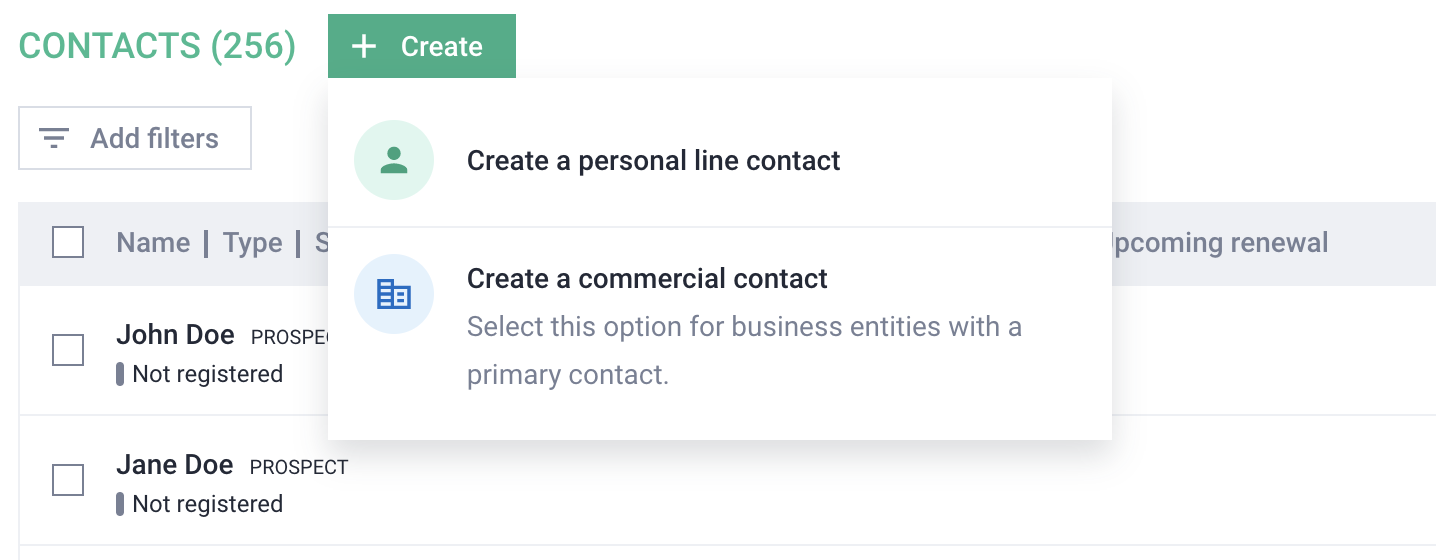Image resolution: width=1436 pixels, height=560 pixels.
Task: Tick the checkbox for Jane Doe
Action: click(x=68, y=480)
